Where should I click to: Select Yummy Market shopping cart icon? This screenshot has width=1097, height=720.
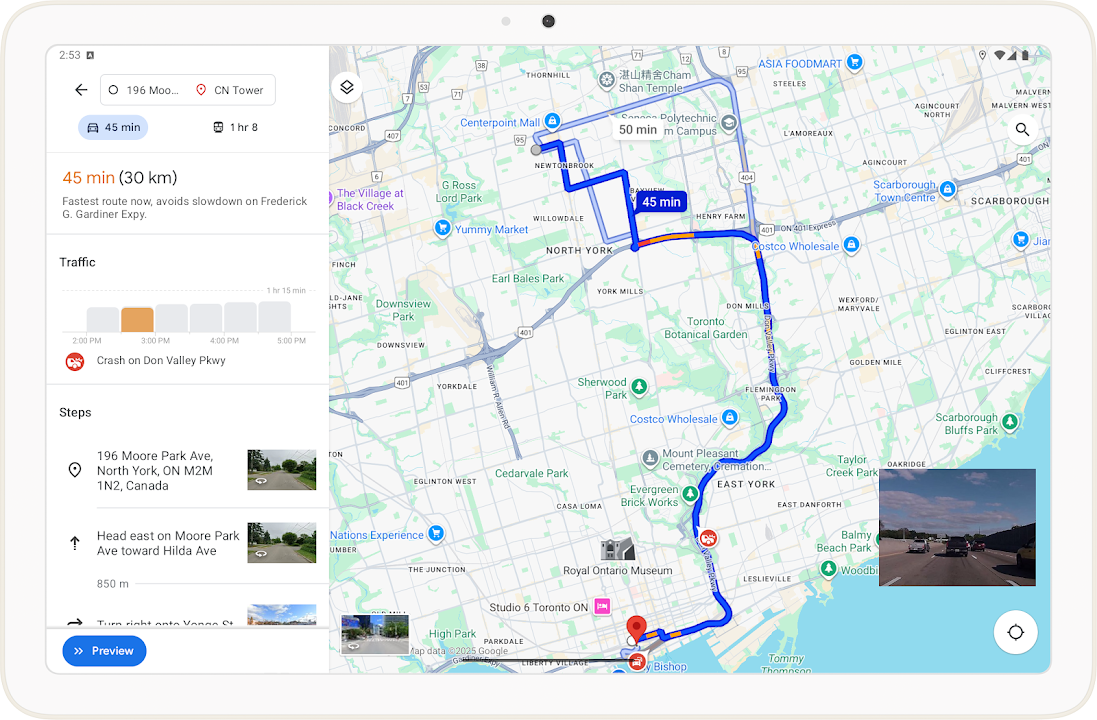441,229
